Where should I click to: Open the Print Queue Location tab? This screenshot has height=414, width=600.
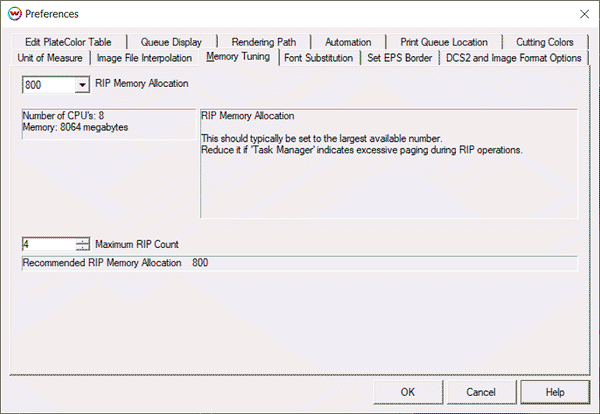(x=444, y=42)
